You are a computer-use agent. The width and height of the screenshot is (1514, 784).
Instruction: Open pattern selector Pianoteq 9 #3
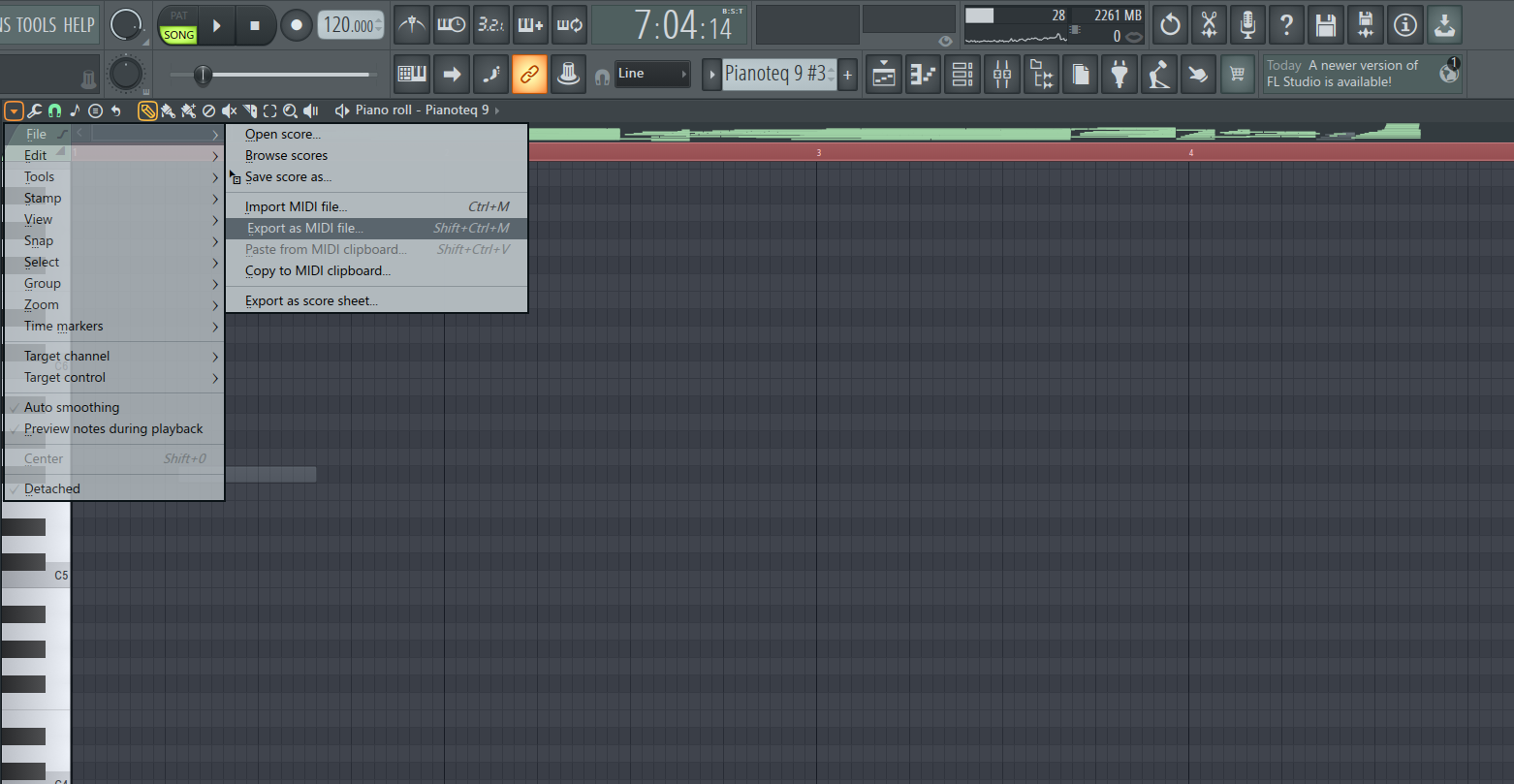778,74
